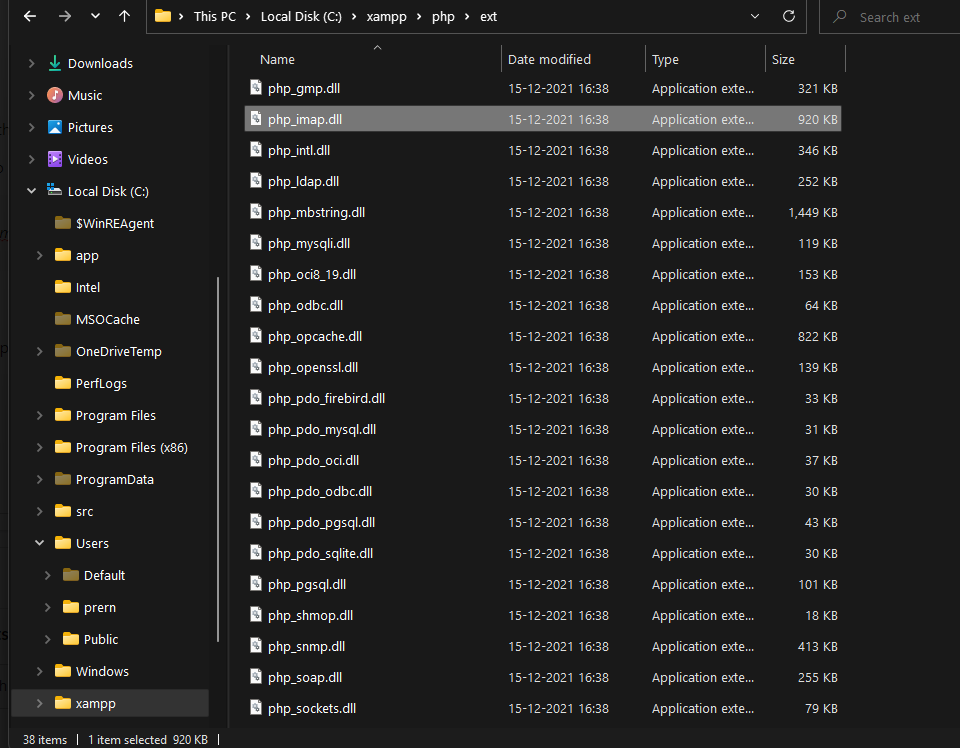Click the Refresh button in address bar

click(789, 16)
